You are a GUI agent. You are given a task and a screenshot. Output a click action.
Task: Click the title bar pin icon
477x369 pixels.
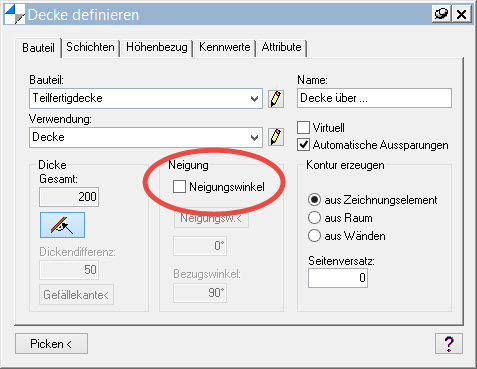pos(442,14)
